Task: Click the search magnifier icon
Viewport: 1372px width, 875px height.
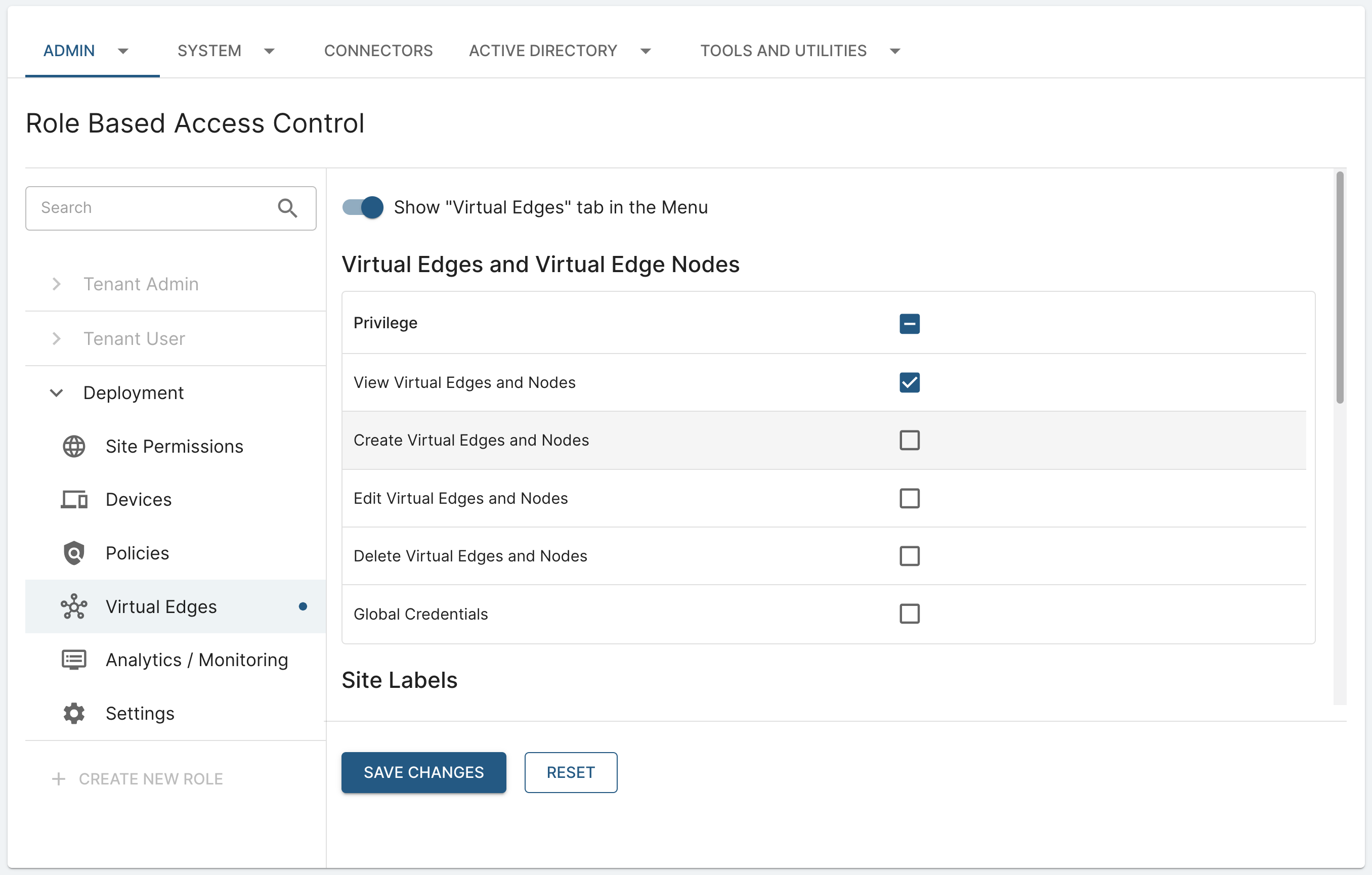Action: 287,208
